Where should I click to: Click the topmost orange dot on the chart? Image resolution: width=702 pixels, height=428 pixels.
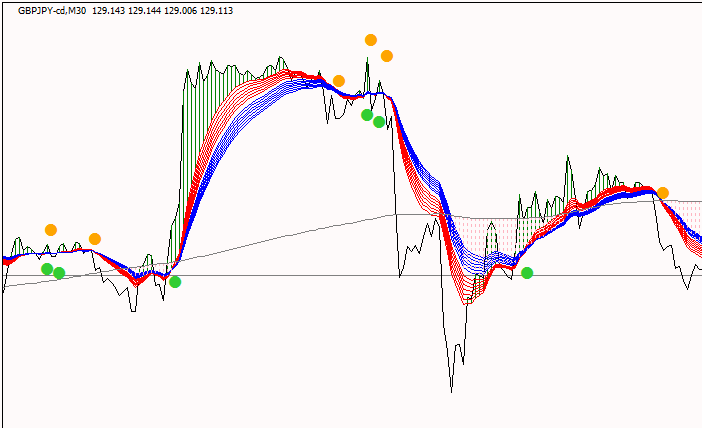(x=371, y=40)
